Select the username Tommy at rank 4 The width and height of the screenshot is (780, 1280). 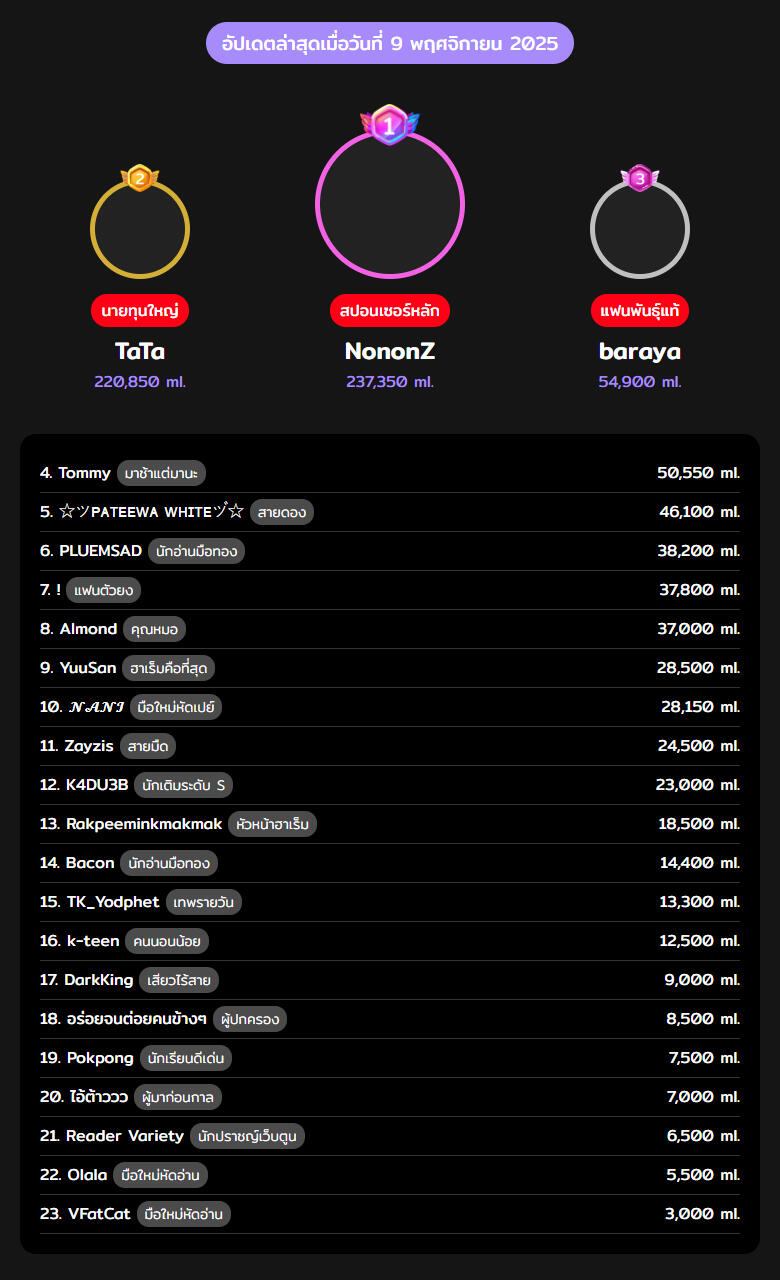[84, 473]
